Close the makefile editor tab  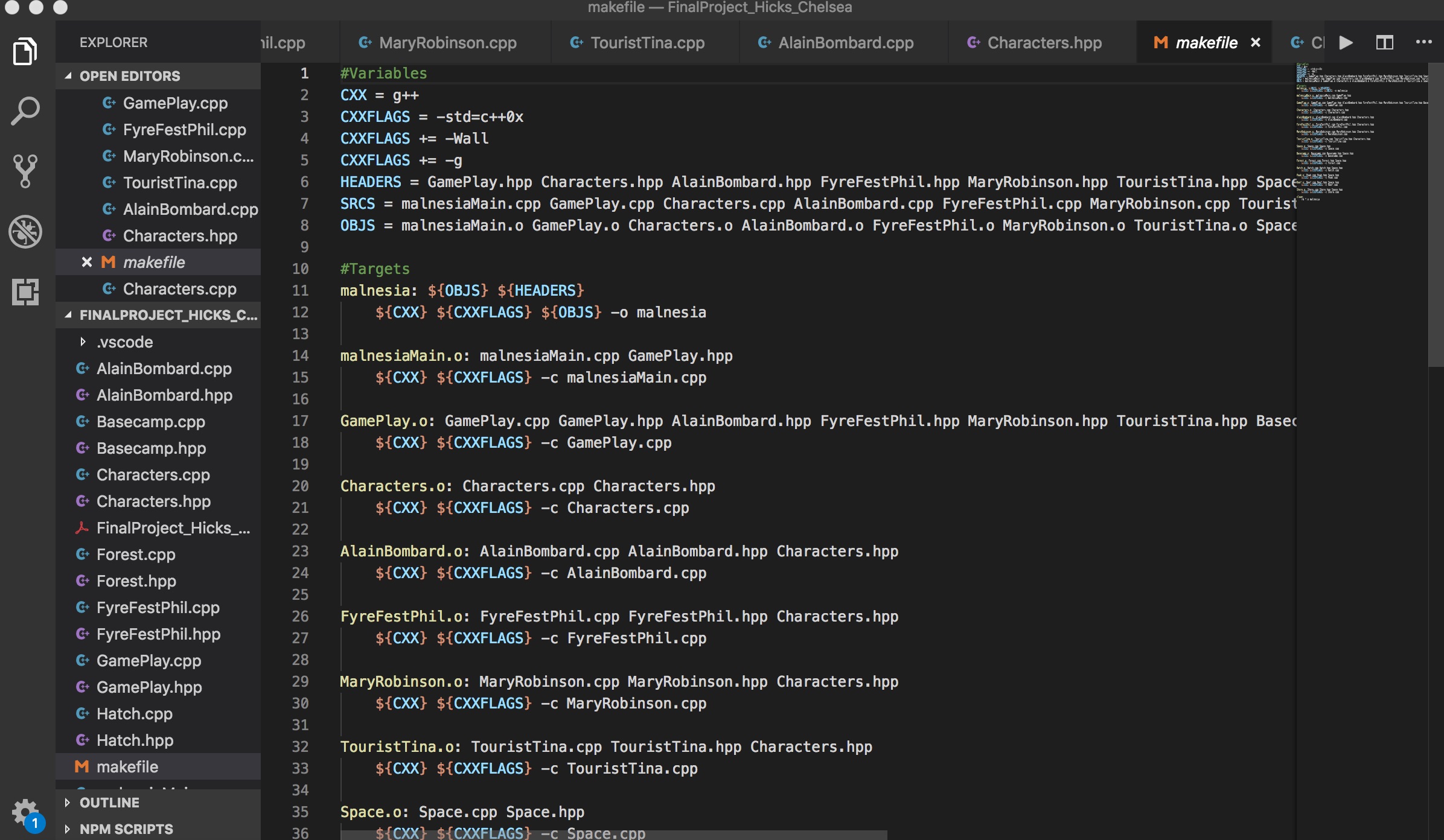1256,43
